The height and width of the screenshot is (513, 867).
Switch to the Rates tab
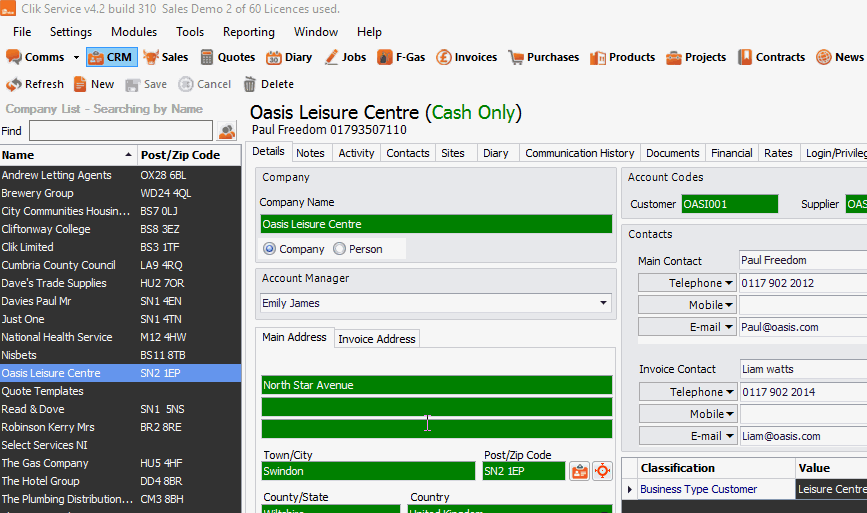[x=778, y=153]
